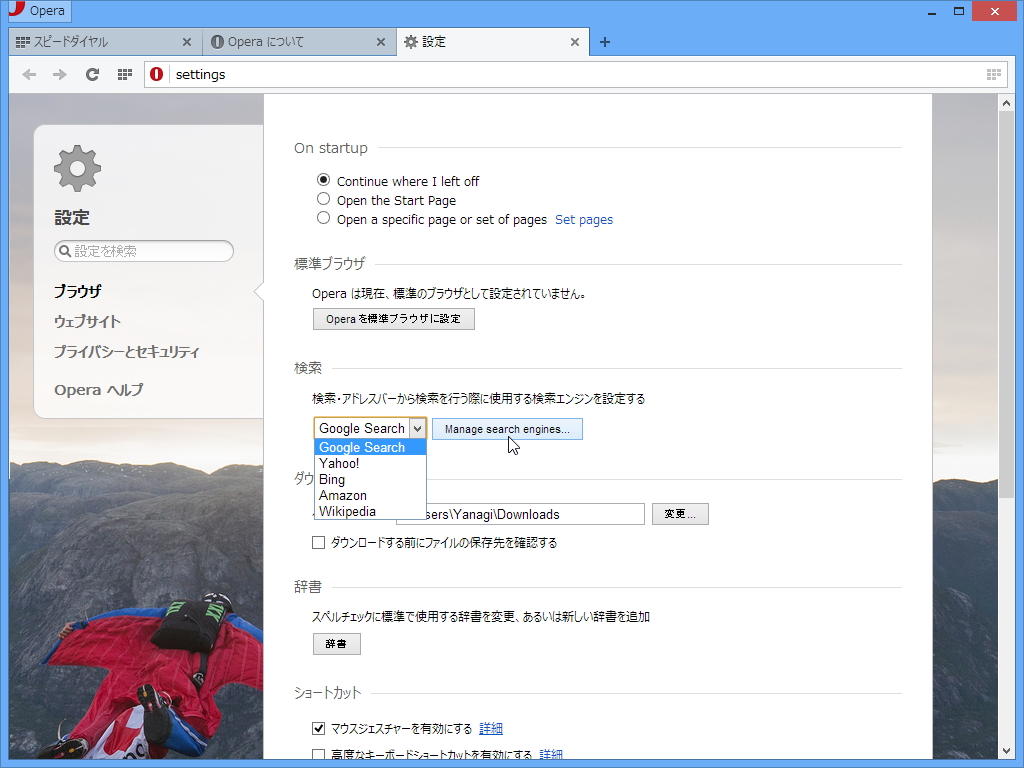Click the gear icon above 設定 in the sidebar

(x=76, y=168)
